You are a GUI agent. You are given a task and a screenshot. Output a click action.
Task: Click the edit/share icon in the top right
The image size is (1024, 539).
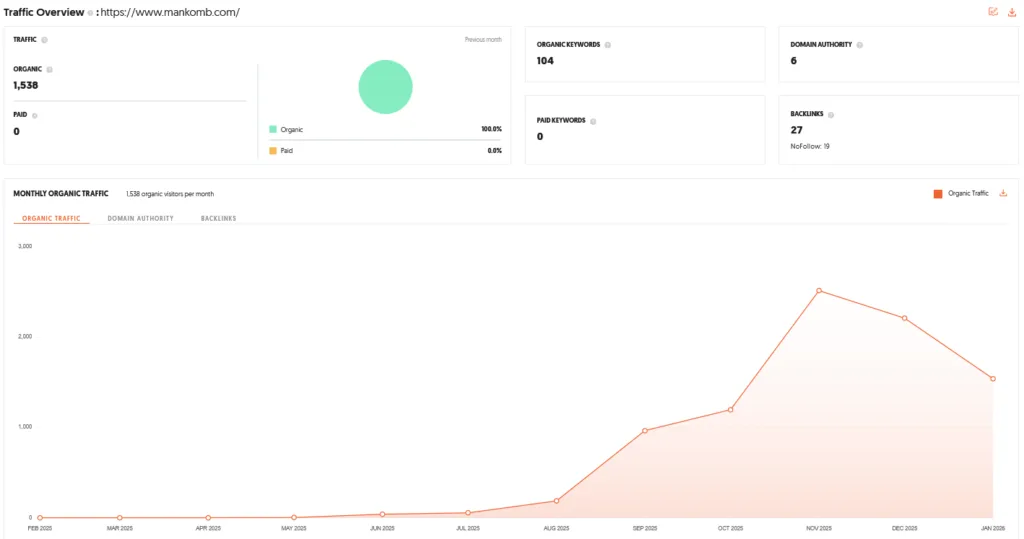[993, 12]
